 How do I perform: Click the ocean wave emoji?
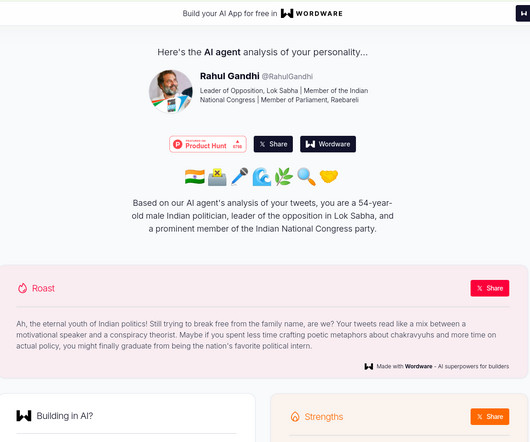tap(262, 177)
